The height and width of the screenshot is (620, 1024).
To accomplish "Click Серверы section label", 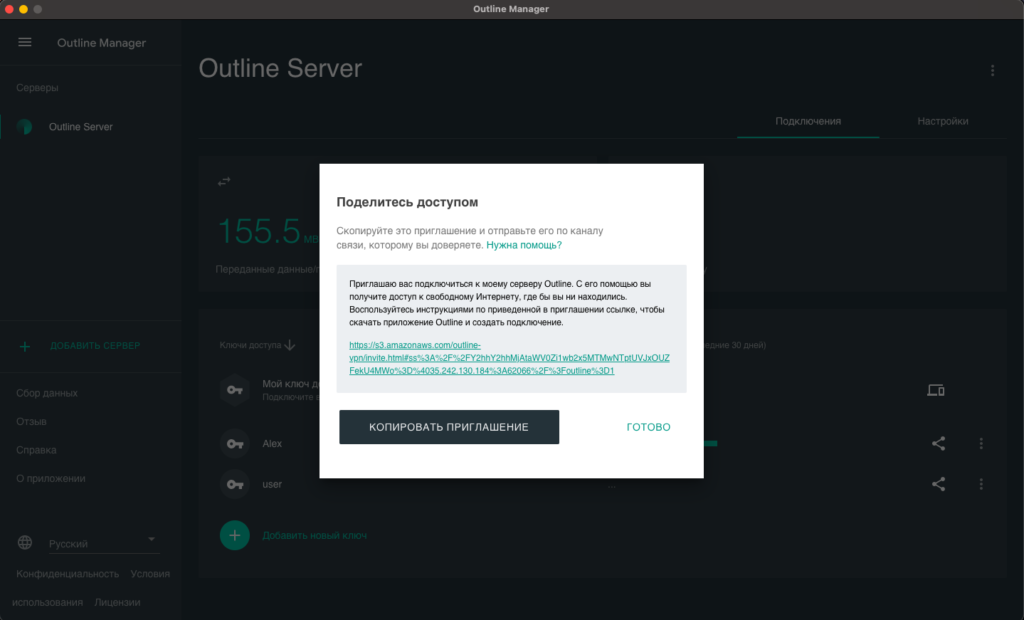I will pyautogui.click(x=37, y=88).
